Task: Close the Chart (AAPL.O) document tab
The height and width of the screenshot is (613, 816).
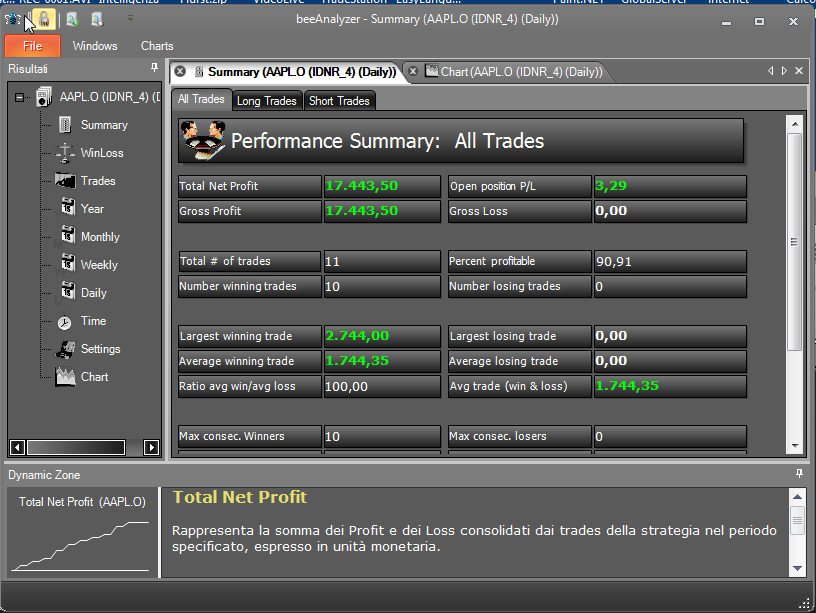Action: click(413, 71)
